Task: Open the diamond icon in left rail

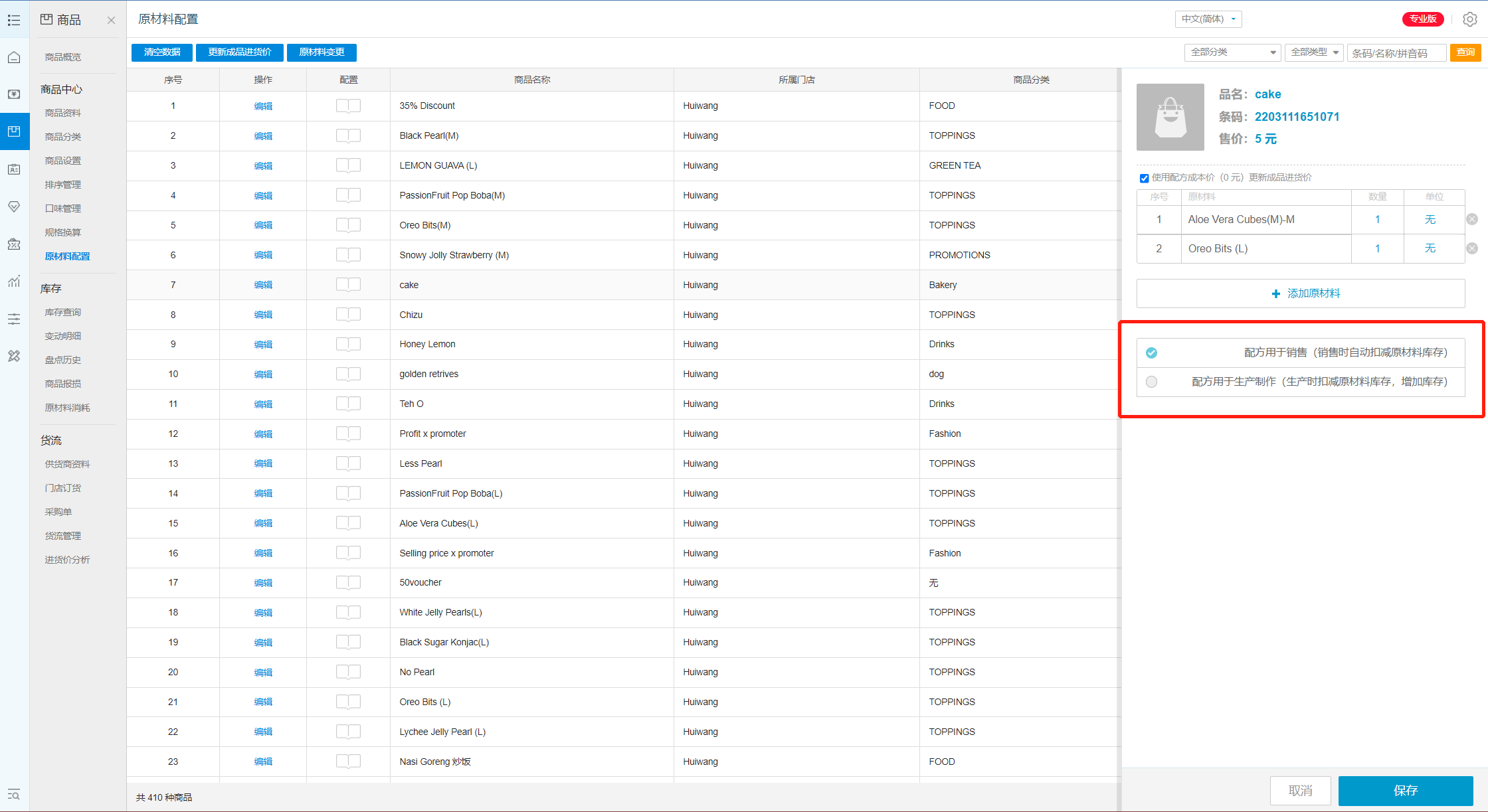Action: click(14, 206)
